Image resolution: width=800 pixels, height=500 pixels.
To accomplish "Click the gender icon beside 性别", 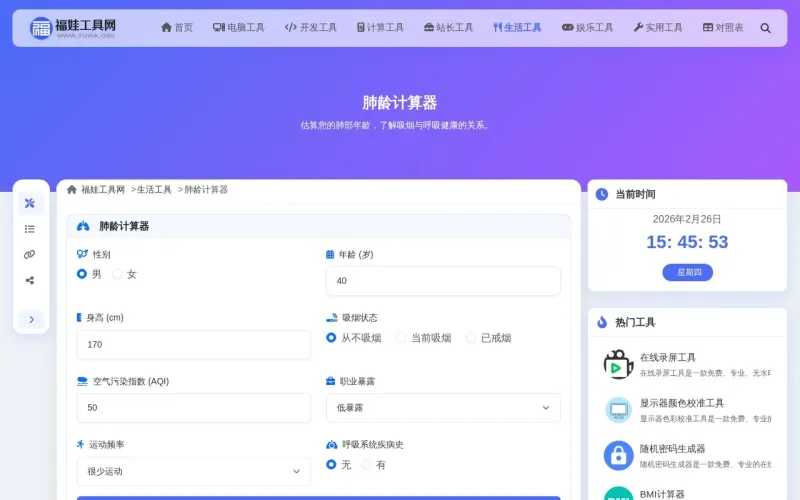I will (82, 254).
